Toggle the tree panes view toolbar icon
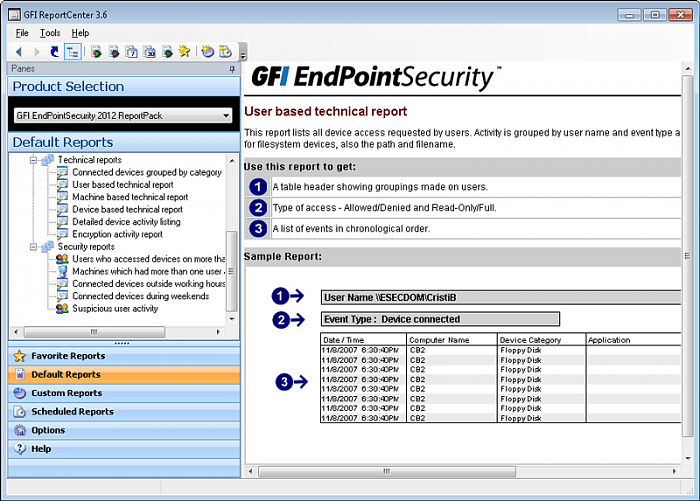This screenshot has height=501, width=700. [72, 52]
